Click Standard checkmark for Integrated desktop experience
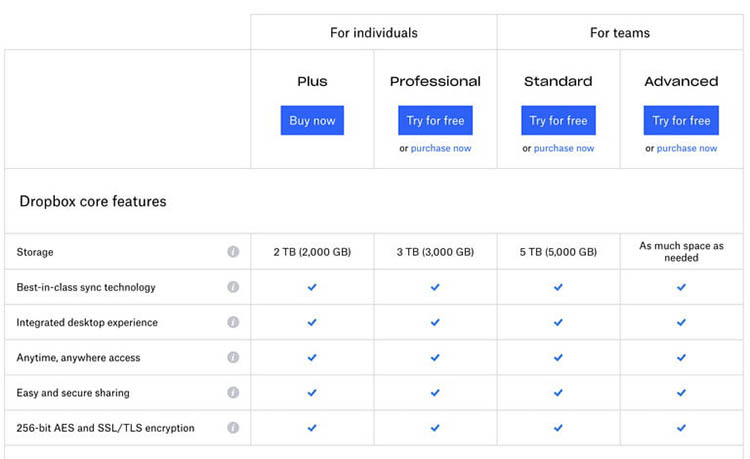Screen dimensions: 750x459 pyautogui.click(x=558, y=322)
